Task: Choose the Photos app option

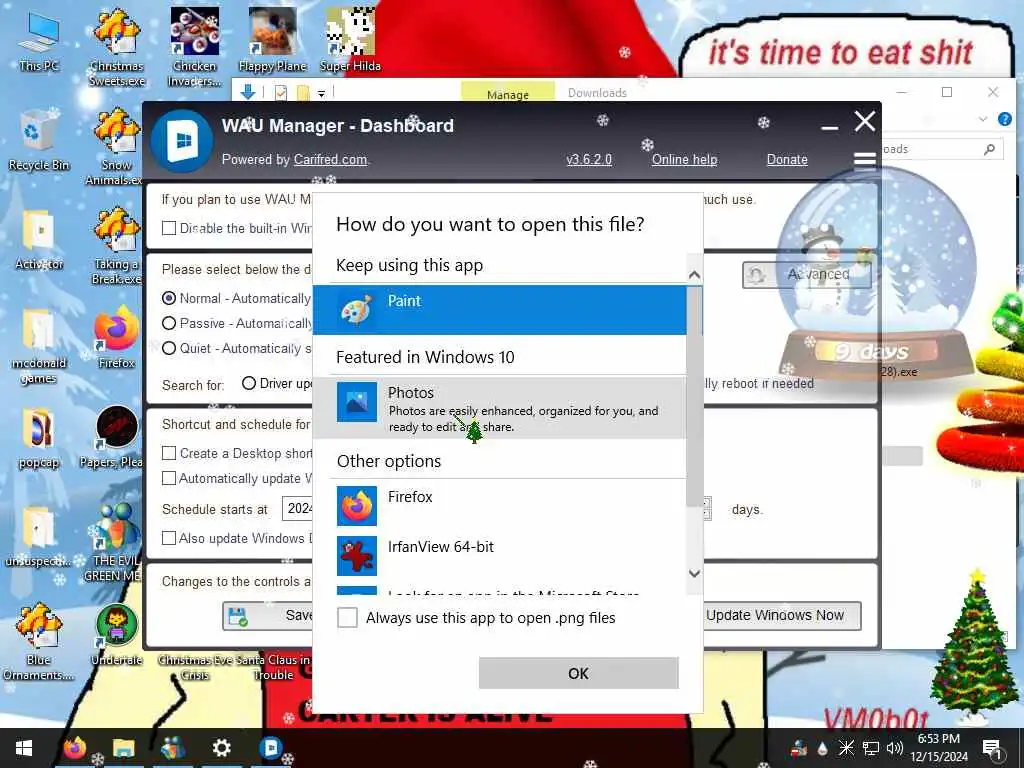Action: click(500, 408)
